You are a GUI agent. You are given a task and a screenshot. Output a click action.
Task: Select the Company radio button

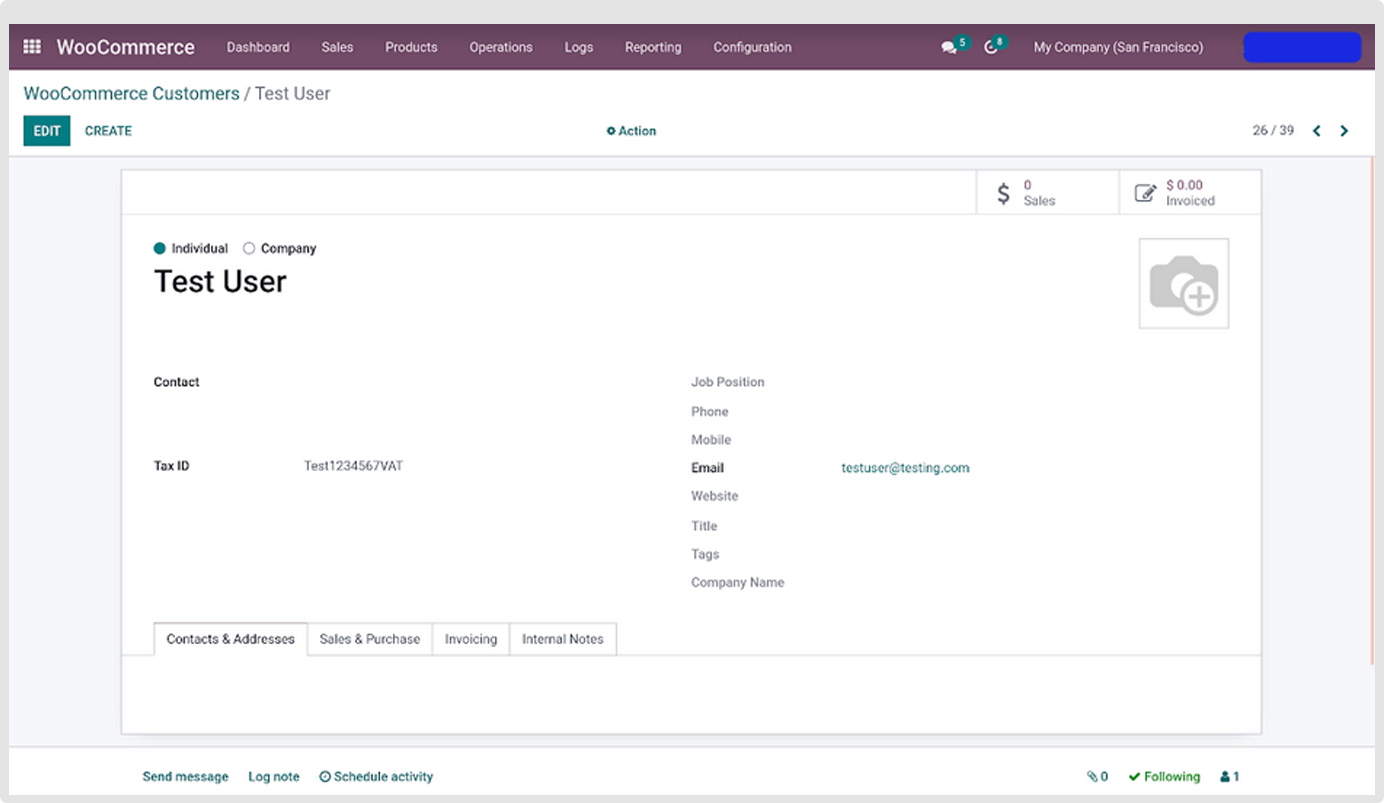249,249
